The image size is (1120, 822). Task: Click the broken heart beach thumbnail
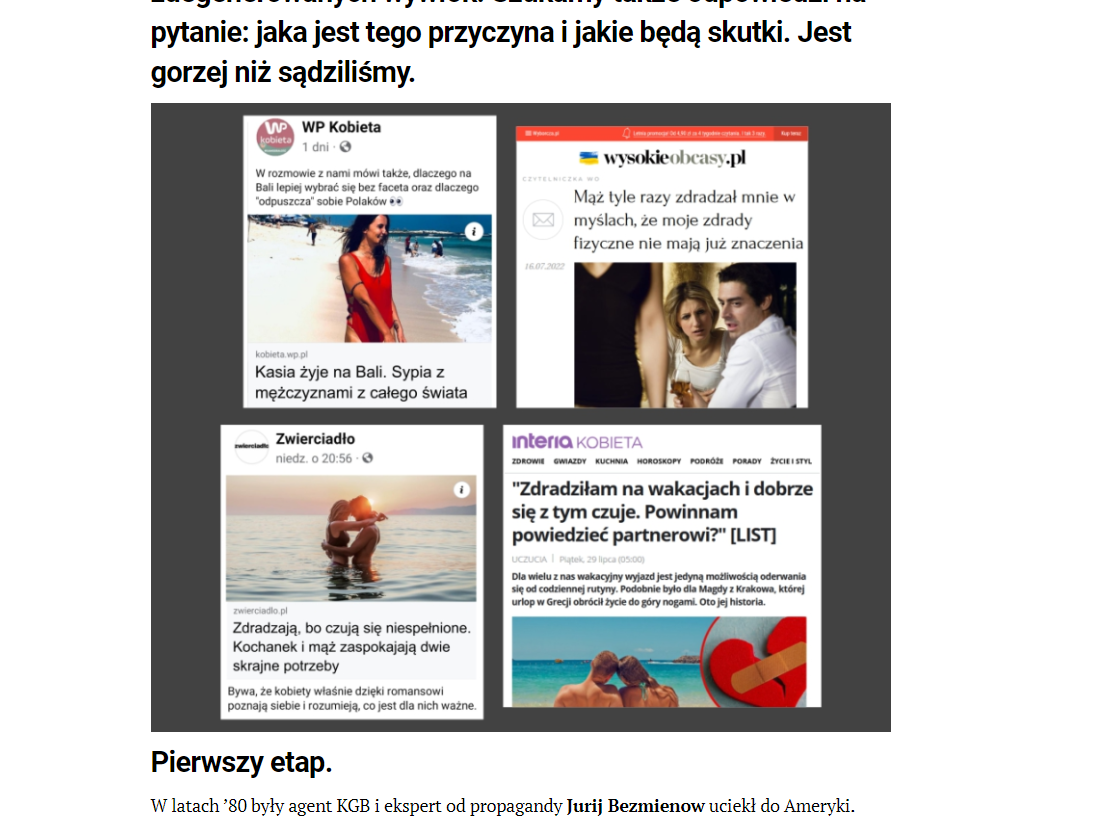click(x=659, y=662)
